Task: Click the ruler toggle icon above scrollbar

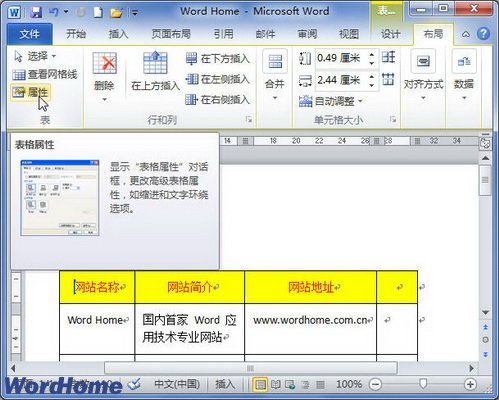Action: [485, 143]
